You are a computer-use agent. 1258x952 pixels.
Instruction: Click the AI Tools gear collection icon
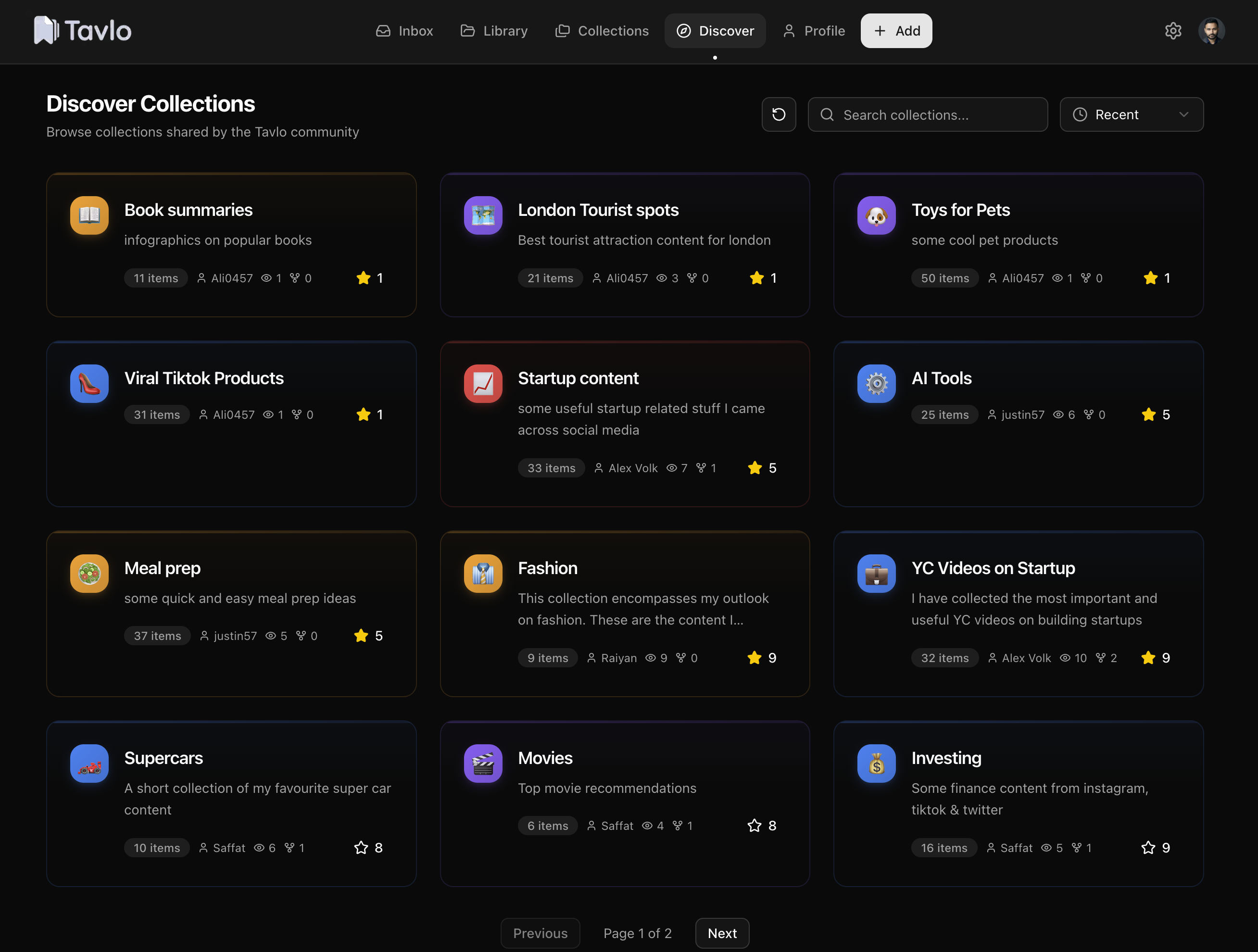[x=876, y=384]
